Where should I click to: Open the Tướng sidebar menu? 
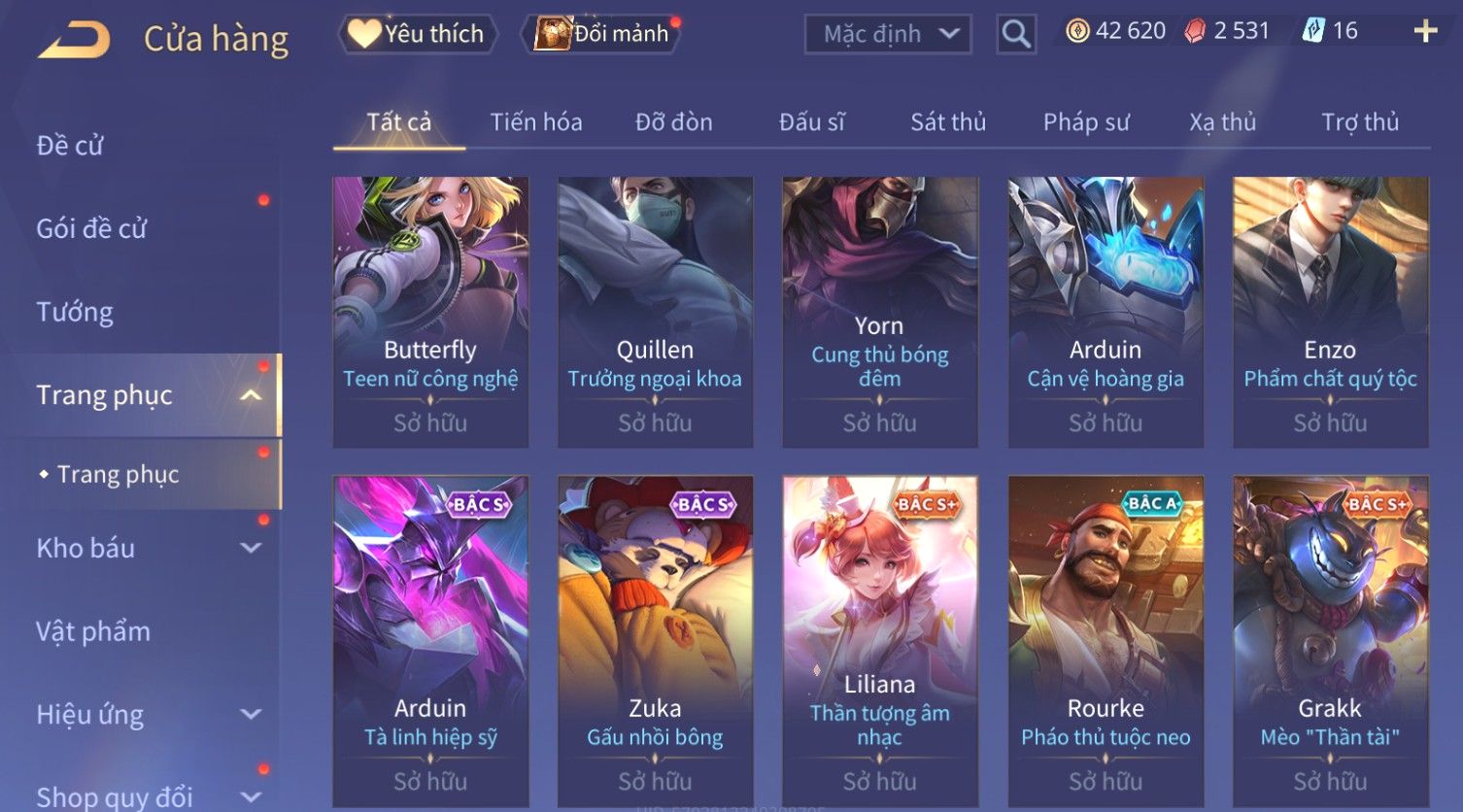[x=75, y=312]
